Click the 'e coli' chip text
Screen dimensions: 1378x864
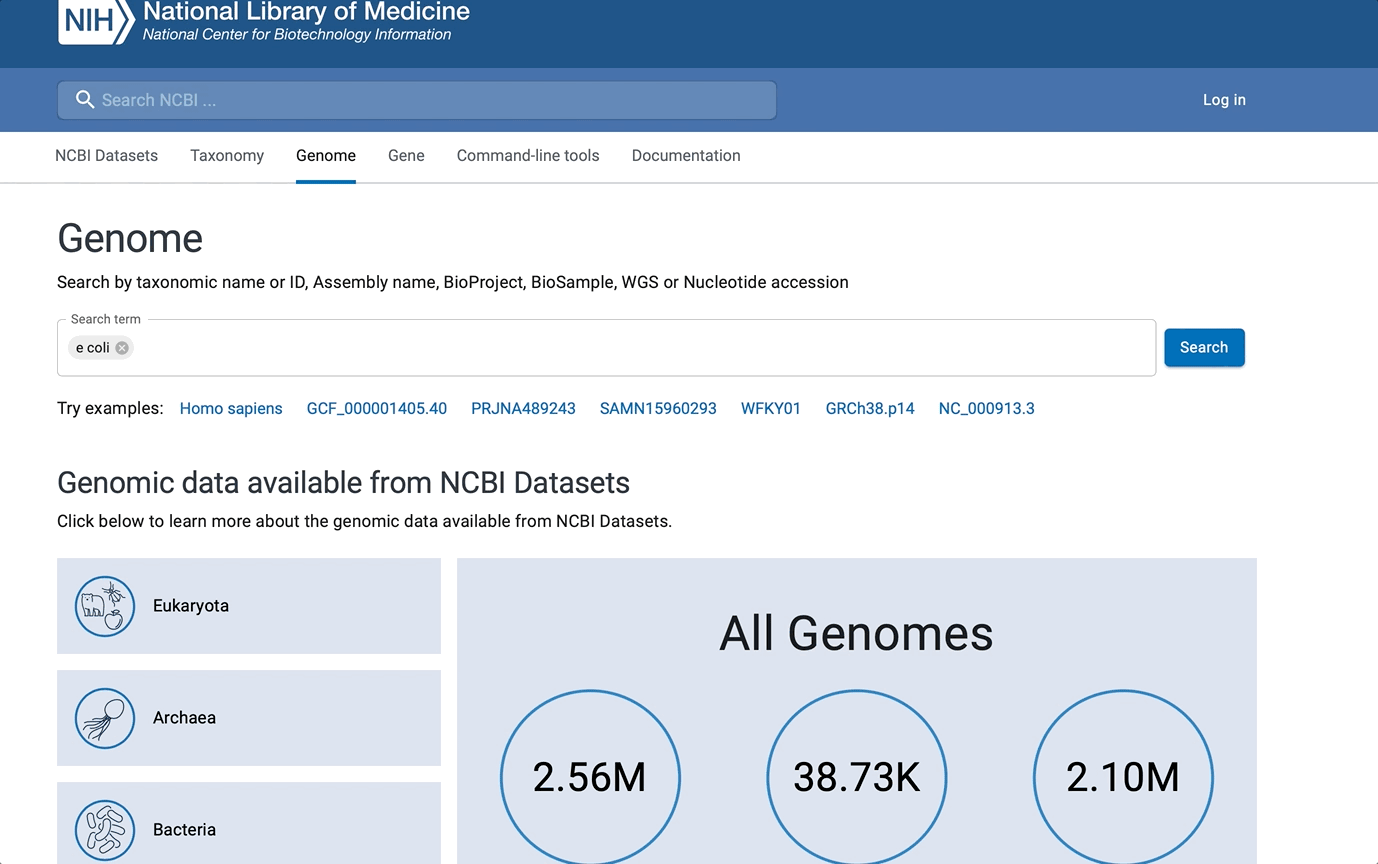coord(93,348)
